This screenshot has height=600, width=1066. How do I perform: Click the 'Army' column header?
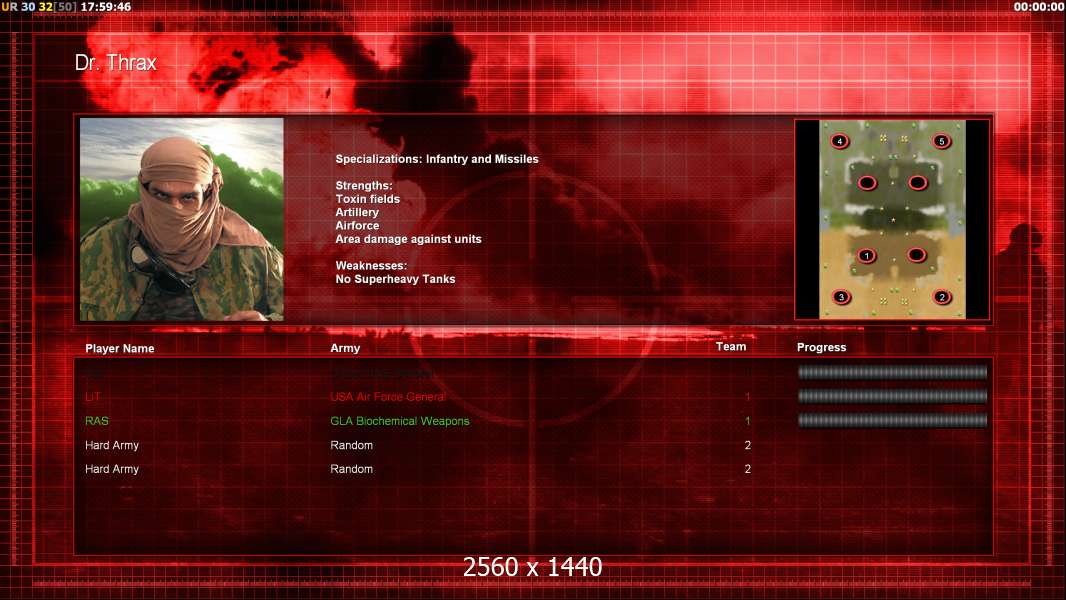click(345, 348)
